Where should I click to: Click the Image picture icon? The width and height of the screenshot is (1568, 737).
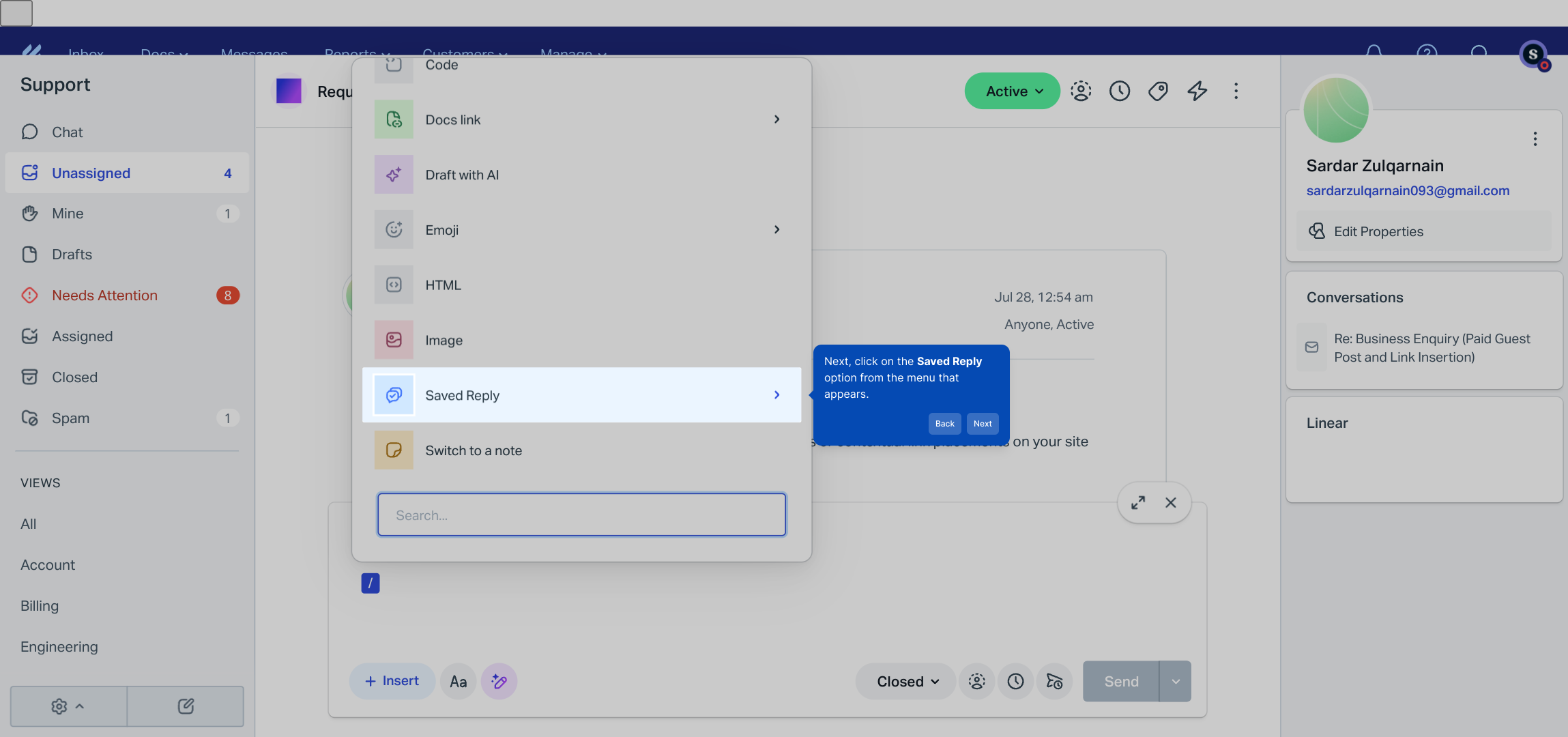point(394,340)
